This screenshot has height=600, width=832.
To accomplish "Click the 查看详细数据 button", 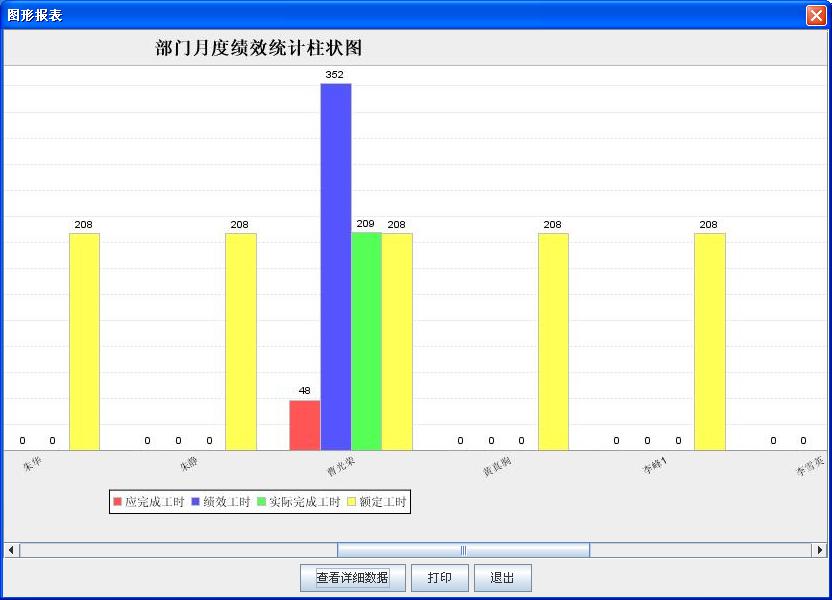I will [352, 578].
